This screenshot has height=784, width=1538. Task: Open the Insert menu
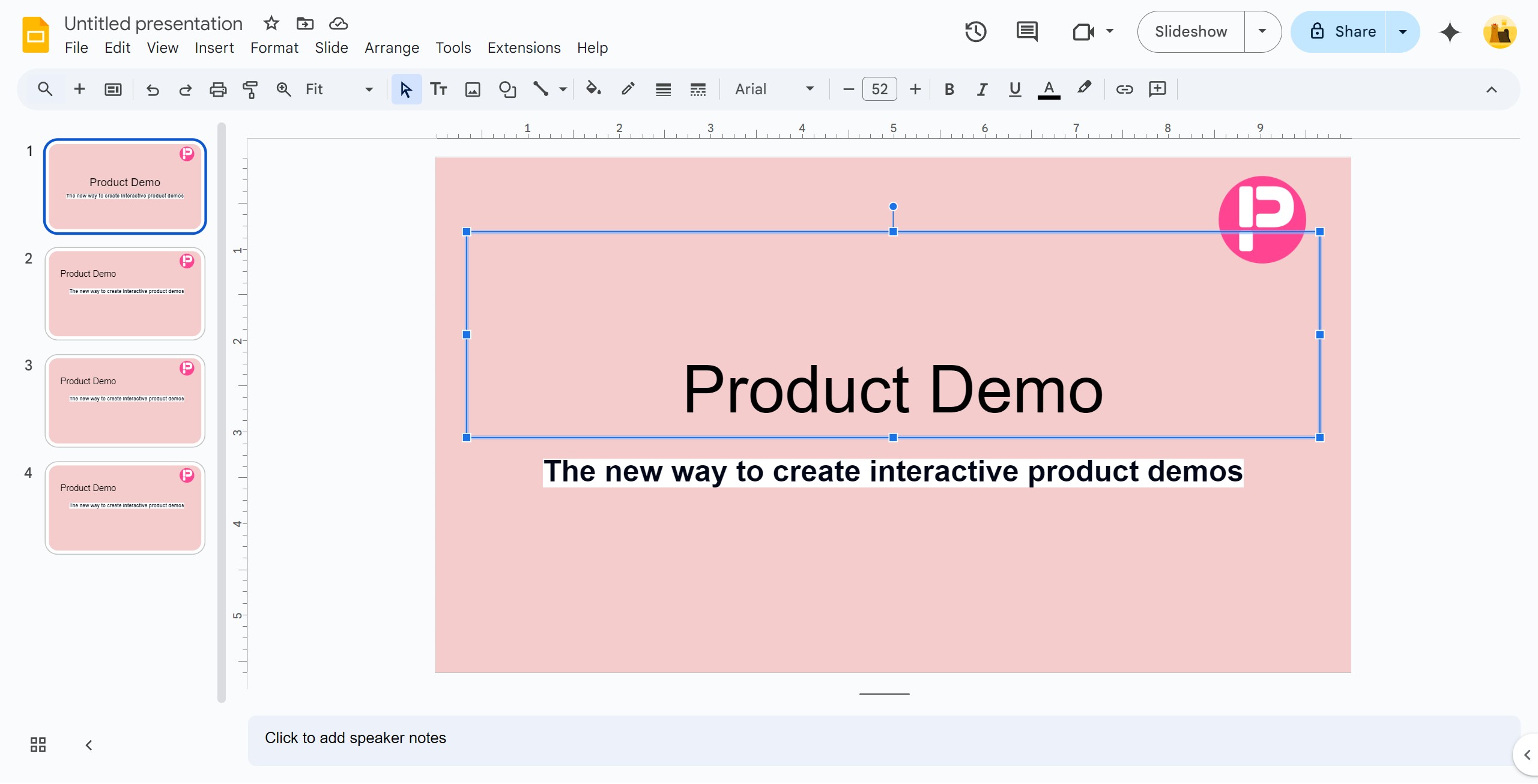214,47
